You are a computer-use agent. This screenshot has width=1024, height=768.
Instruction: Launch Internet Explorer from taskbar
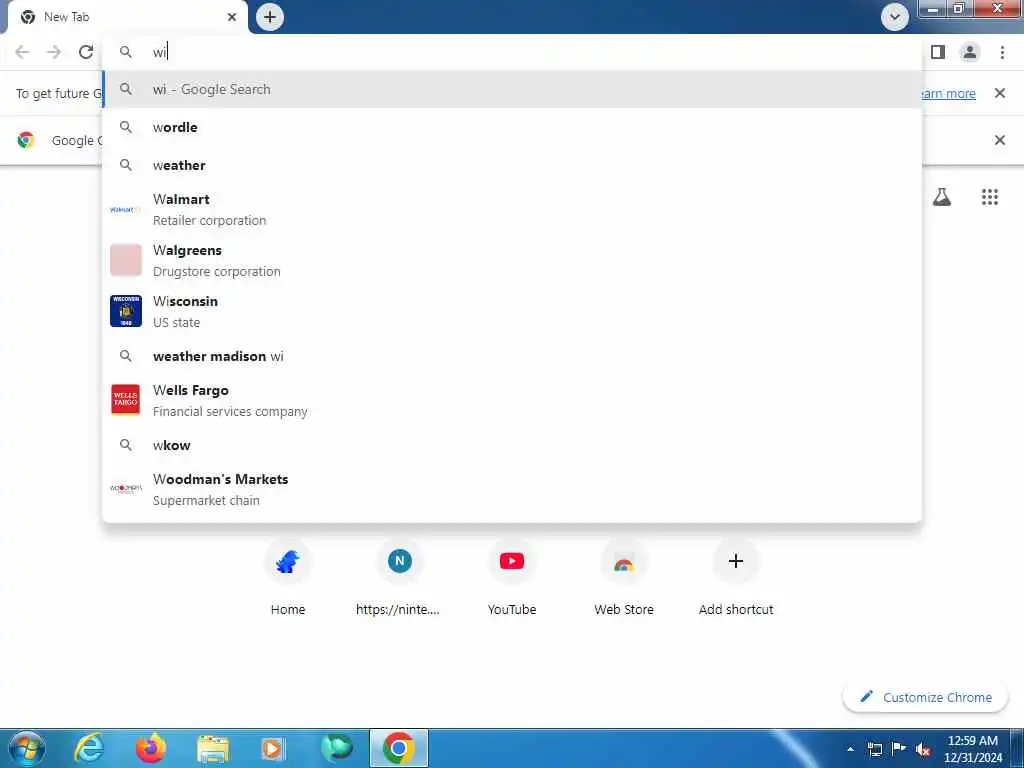coord(89,748)
